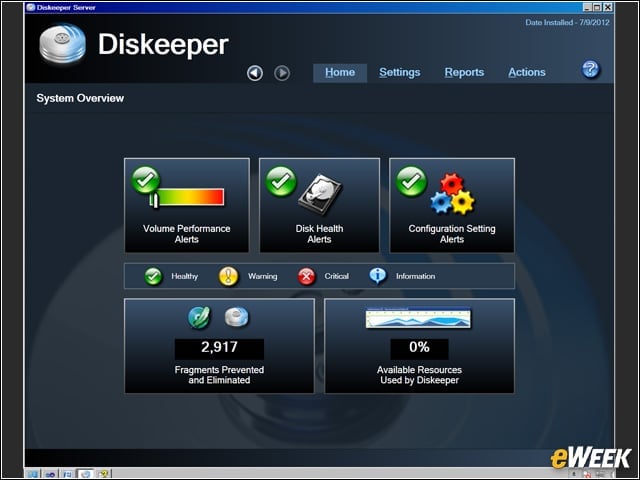The image size is (640, 480).
Task: Click the green-to-red performance gauge bar
Action: [188, 197]
